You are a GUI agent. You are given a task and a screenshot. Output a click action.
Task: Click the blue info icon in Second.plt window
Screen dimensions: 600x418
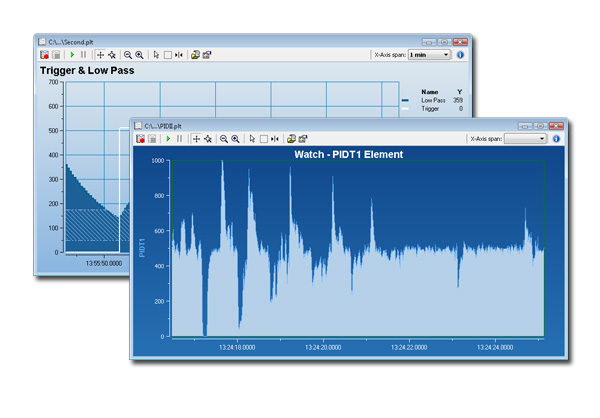(460, 55)
